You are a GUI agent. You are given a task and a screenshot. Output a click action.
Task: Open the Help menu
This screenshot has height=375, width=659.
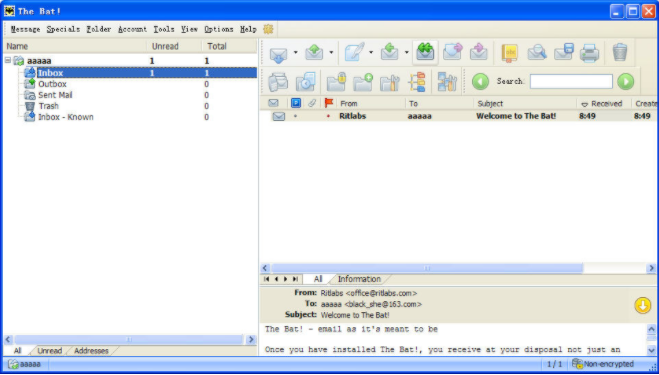click(248, 29)
